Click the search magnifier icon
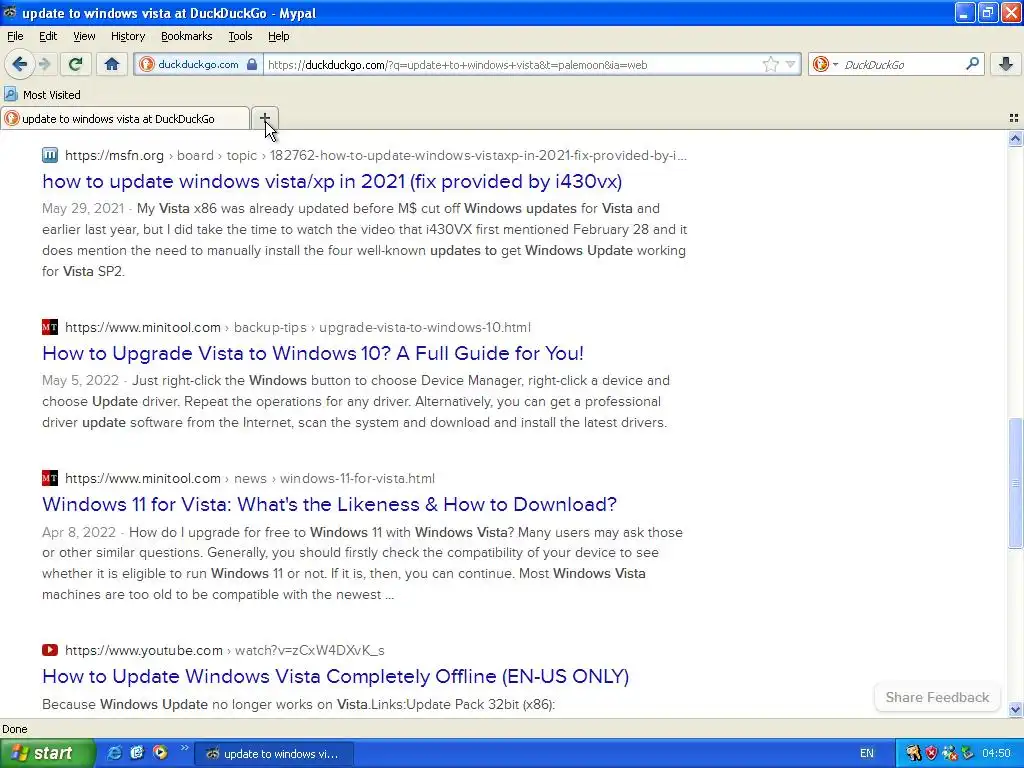 972,63
